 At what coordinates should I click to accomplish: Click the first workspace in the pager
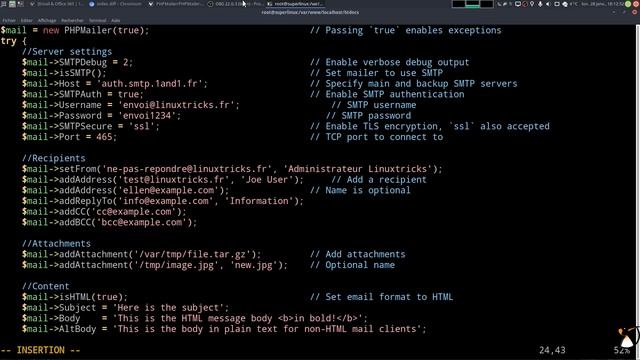click(x=458, y=4)
